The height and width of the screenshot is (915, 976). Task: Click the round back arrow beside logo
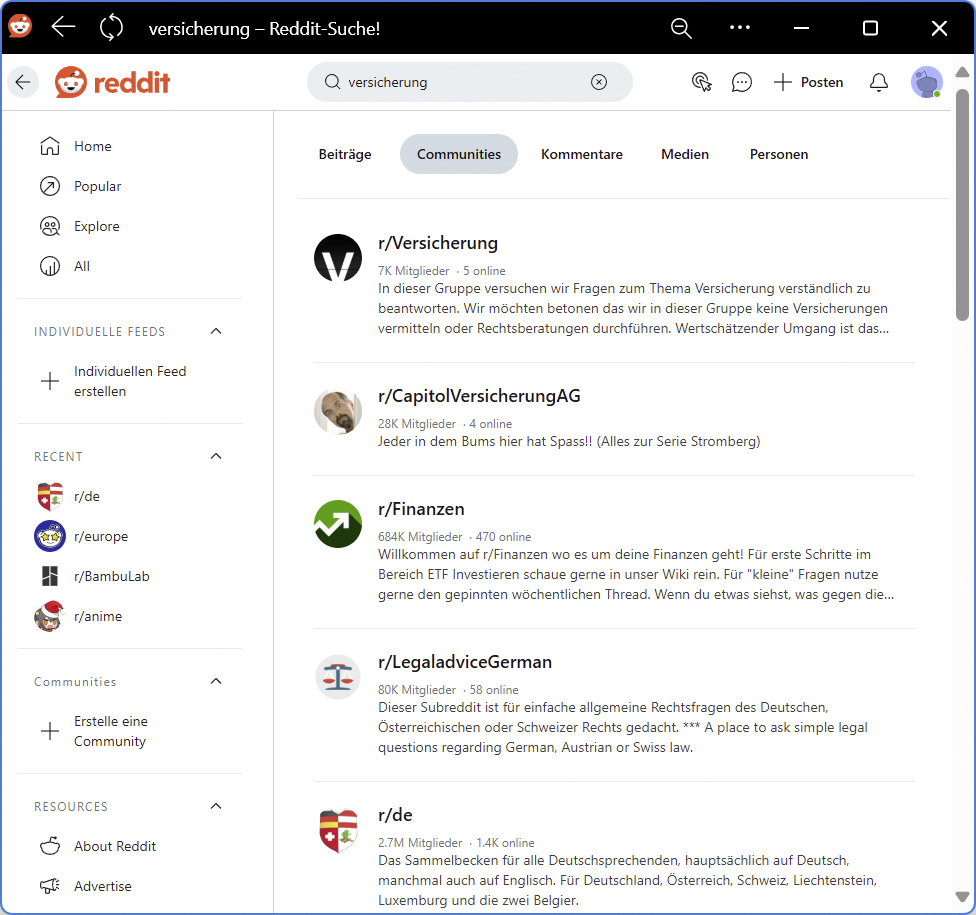[23, 82]
